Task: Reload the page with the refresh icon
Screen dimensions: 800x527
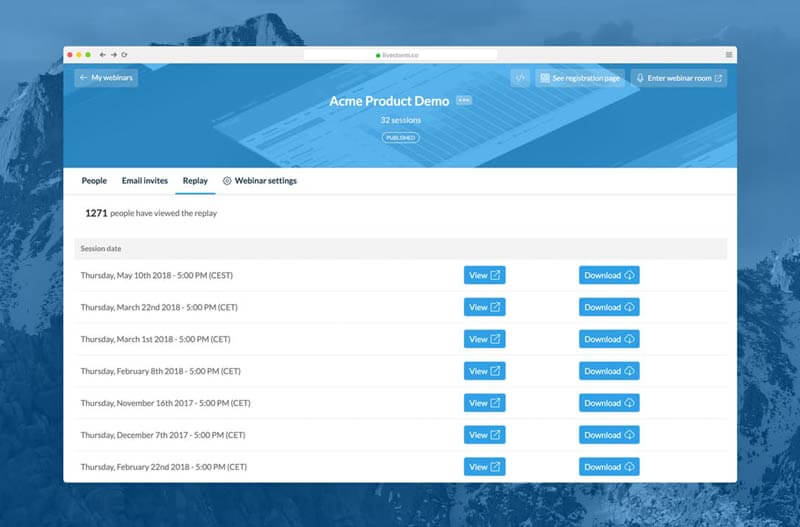Action: coord(124,54)
